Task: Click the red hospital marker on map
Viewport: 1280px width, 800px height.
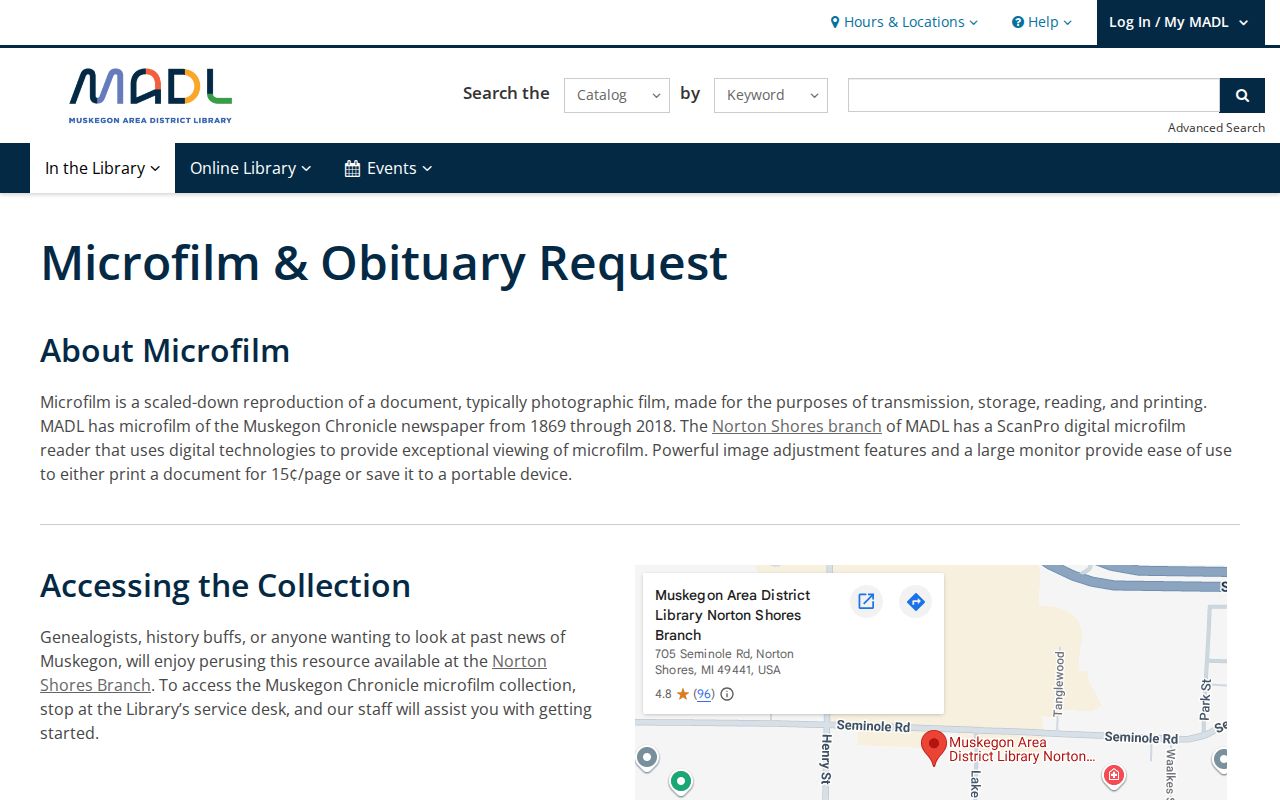Action: coord(1113,775)
